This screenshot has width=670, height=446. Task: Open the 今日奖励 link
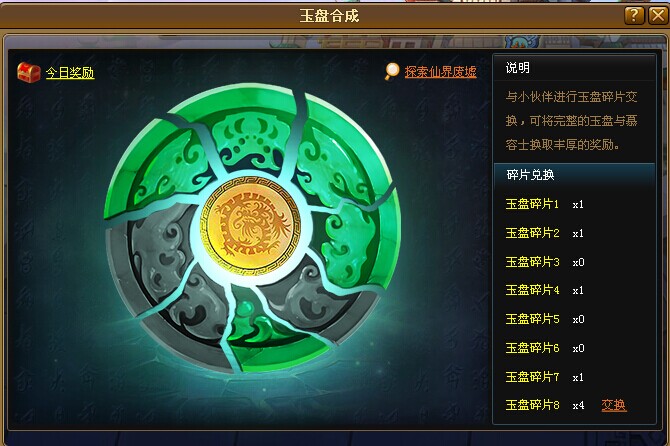pos(70,73)
